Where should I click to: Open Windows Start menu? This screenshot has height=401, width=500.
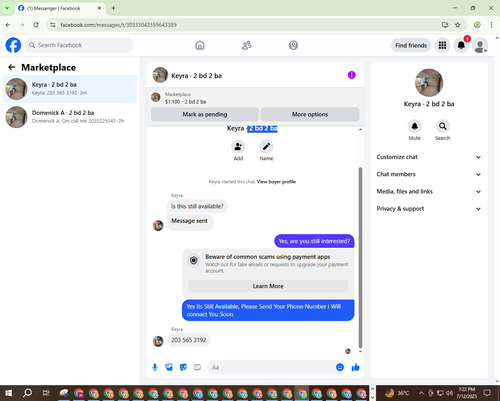(x=8, y=393)
